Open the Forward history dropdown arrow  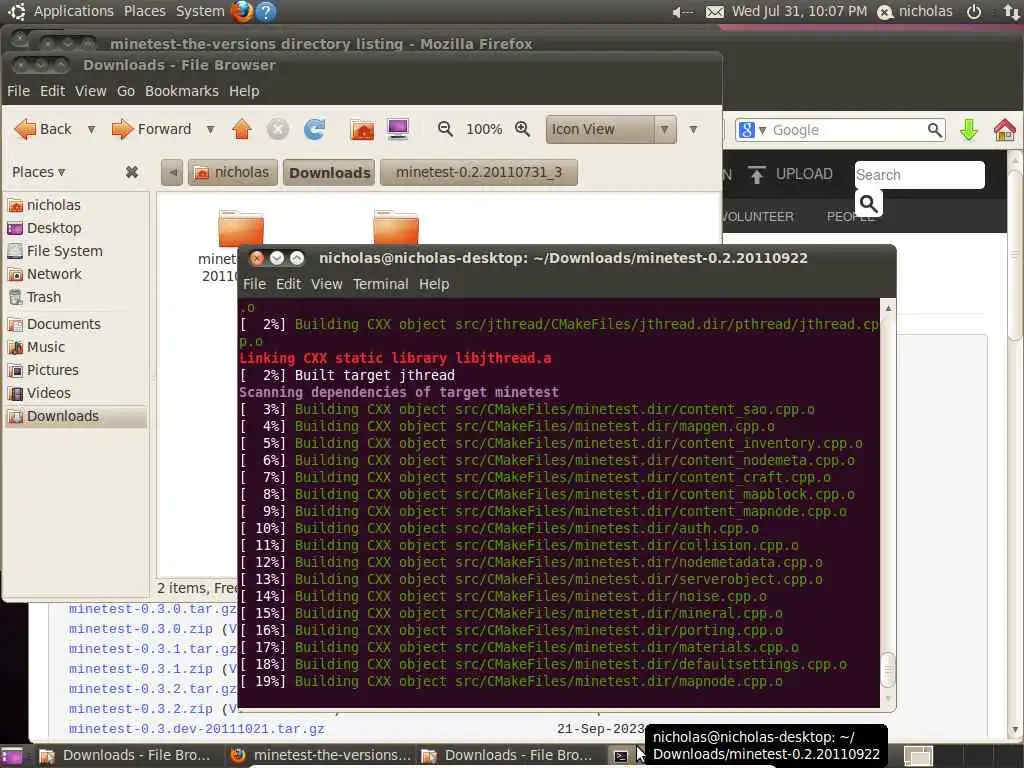click(x=210, y=129)
